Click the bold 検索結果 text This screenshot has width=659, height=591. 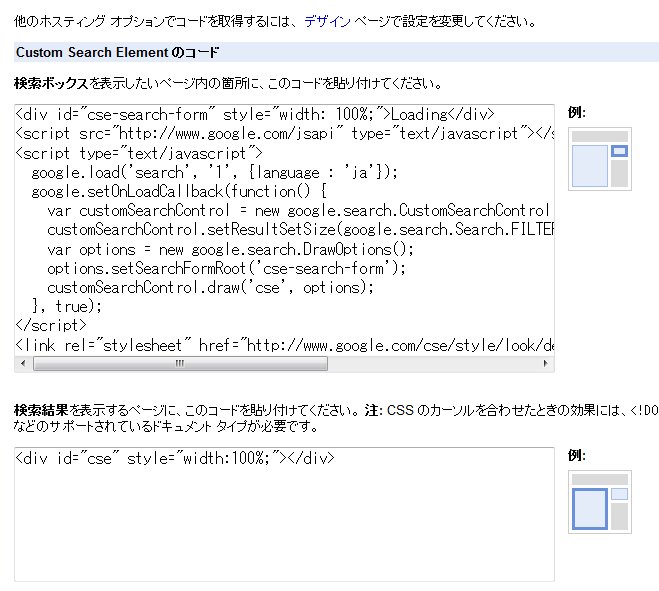pyautogui.click(x=41, y=410)
